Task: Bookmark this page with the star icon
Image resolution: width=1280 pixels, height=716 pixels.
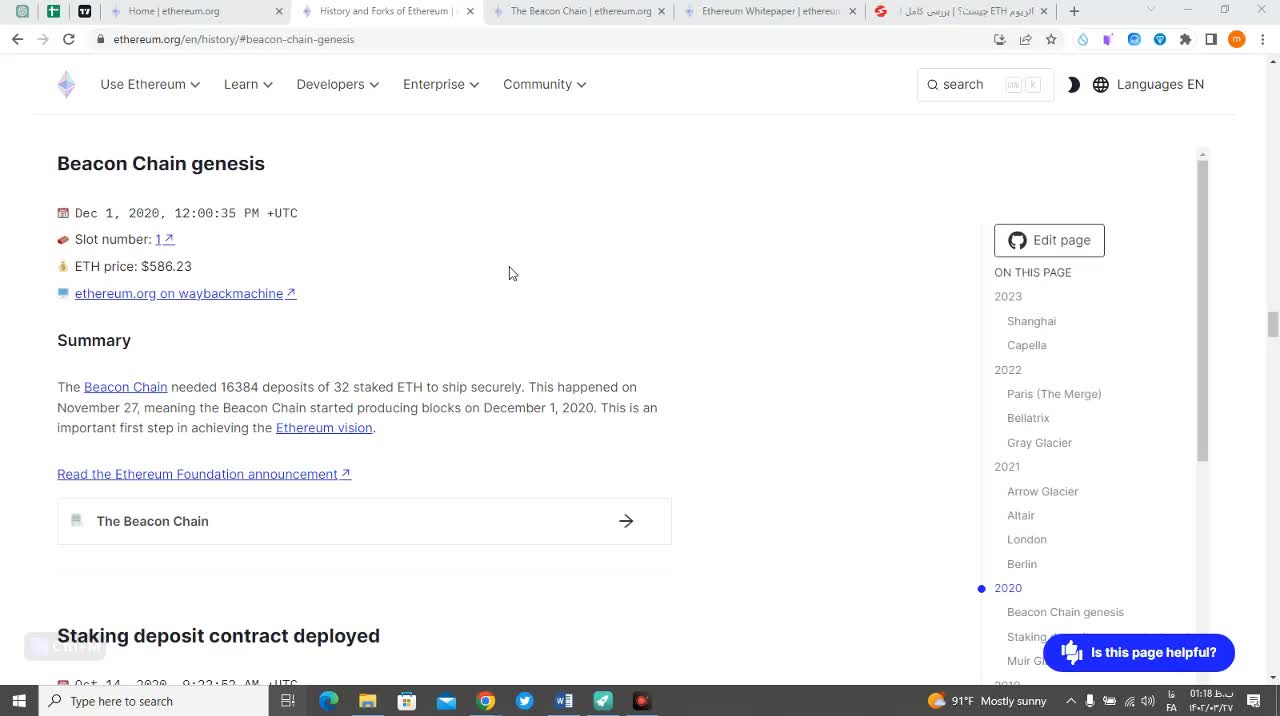Action: click(x=1051, y=39)
